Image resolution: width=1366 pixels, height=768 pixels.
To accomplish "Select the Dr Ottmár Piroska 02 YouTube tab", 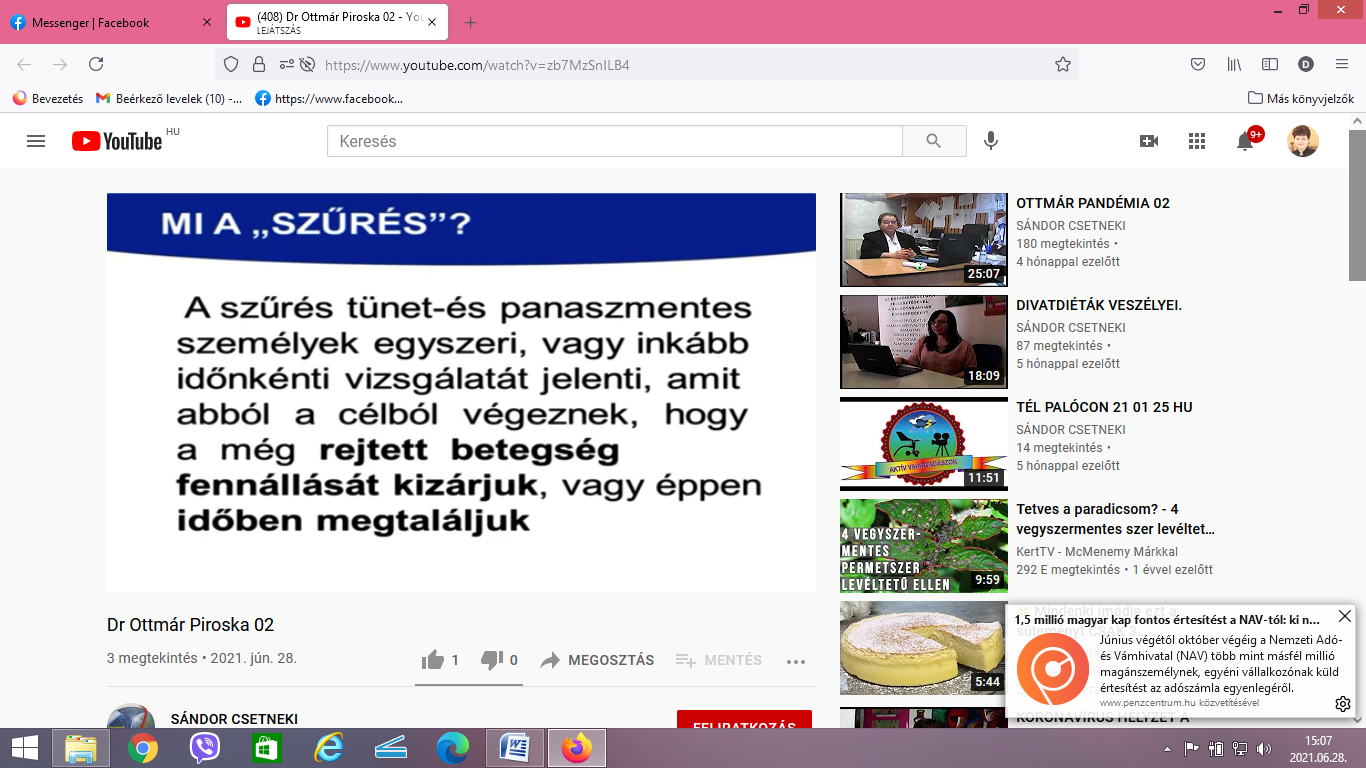I will tap(336, 23).
